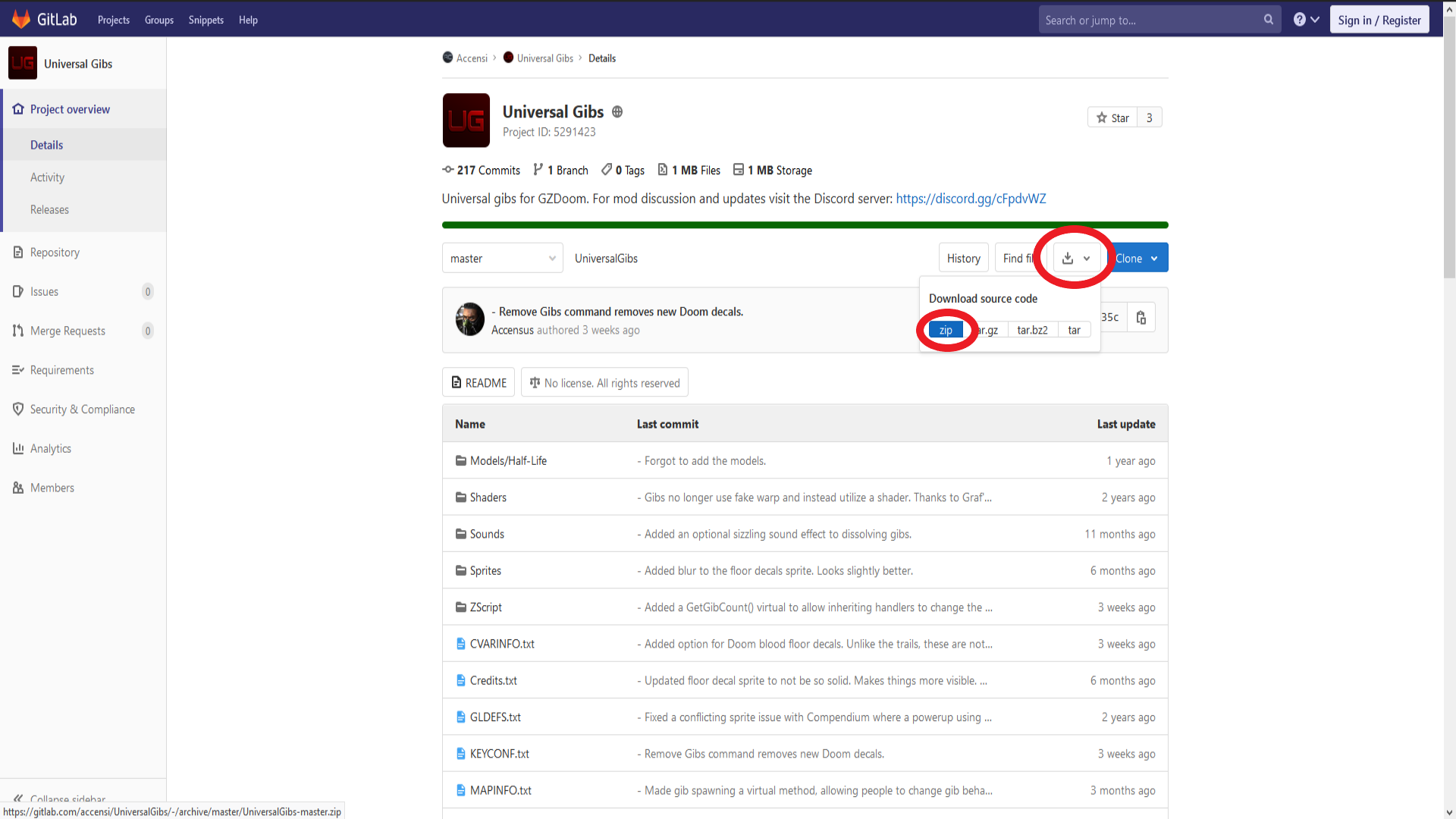Click the Accensus author avatar

(x=469, y=319)
